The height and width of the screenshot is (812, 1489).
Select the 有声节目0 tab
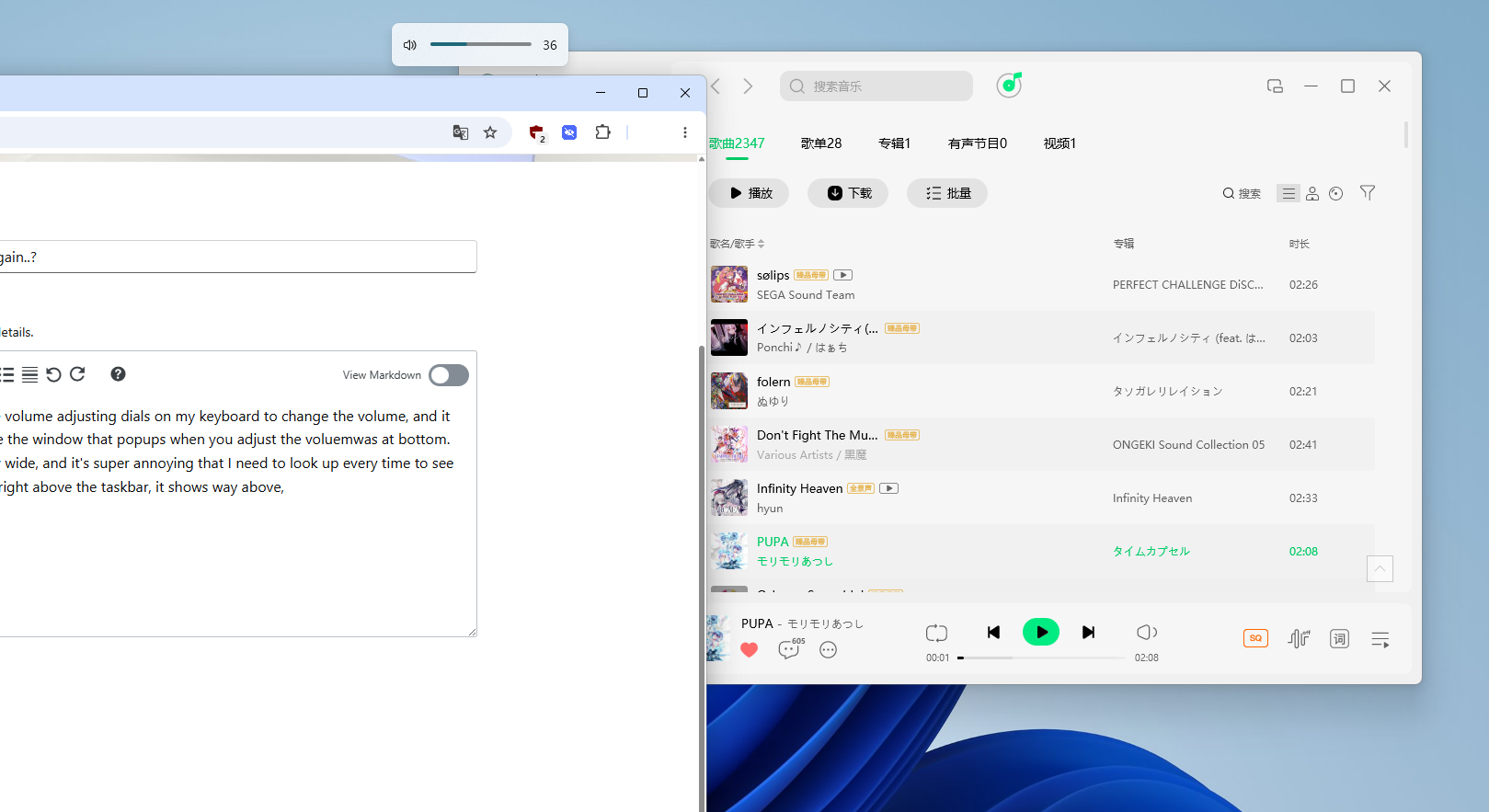click(978, 143)
